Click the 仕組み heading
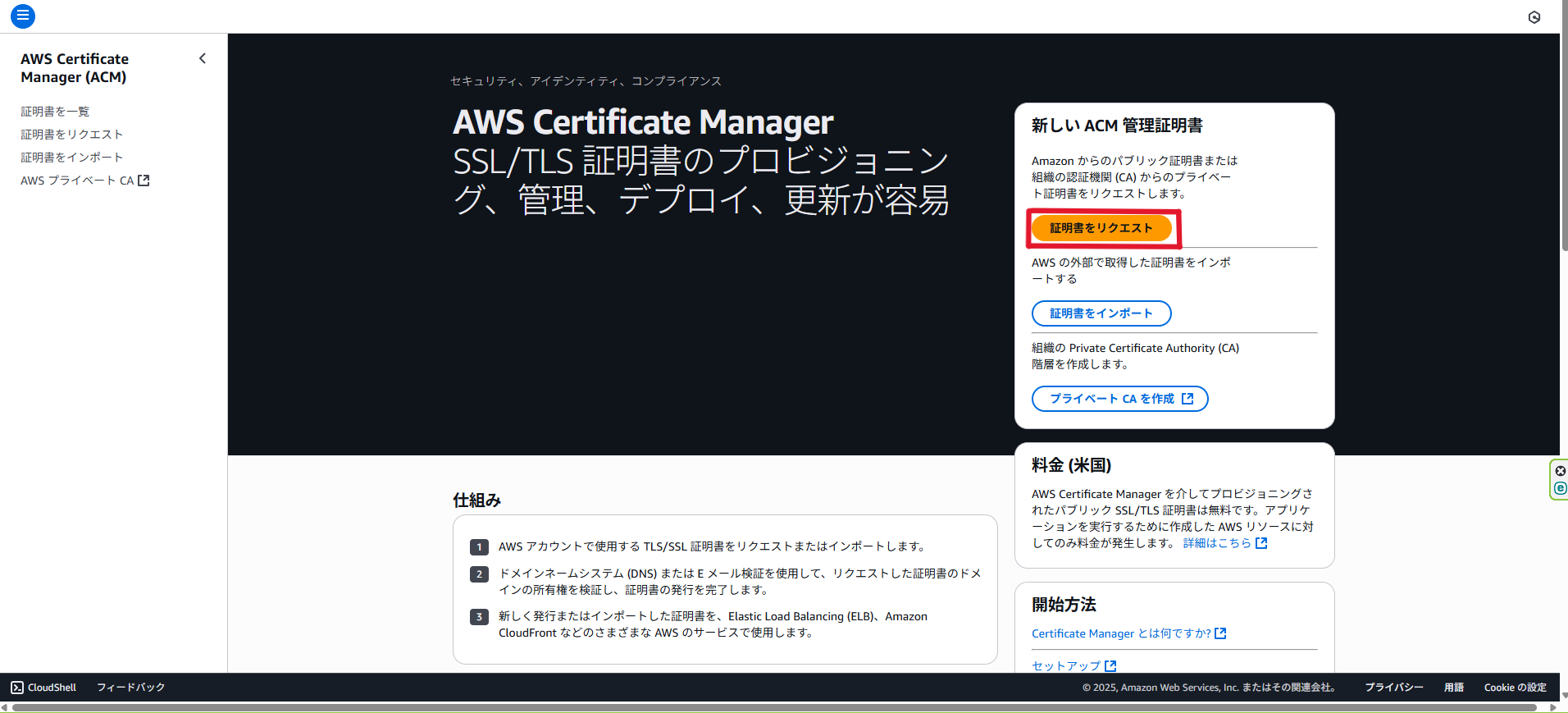The image size is (1568, 713). [477, 500]
